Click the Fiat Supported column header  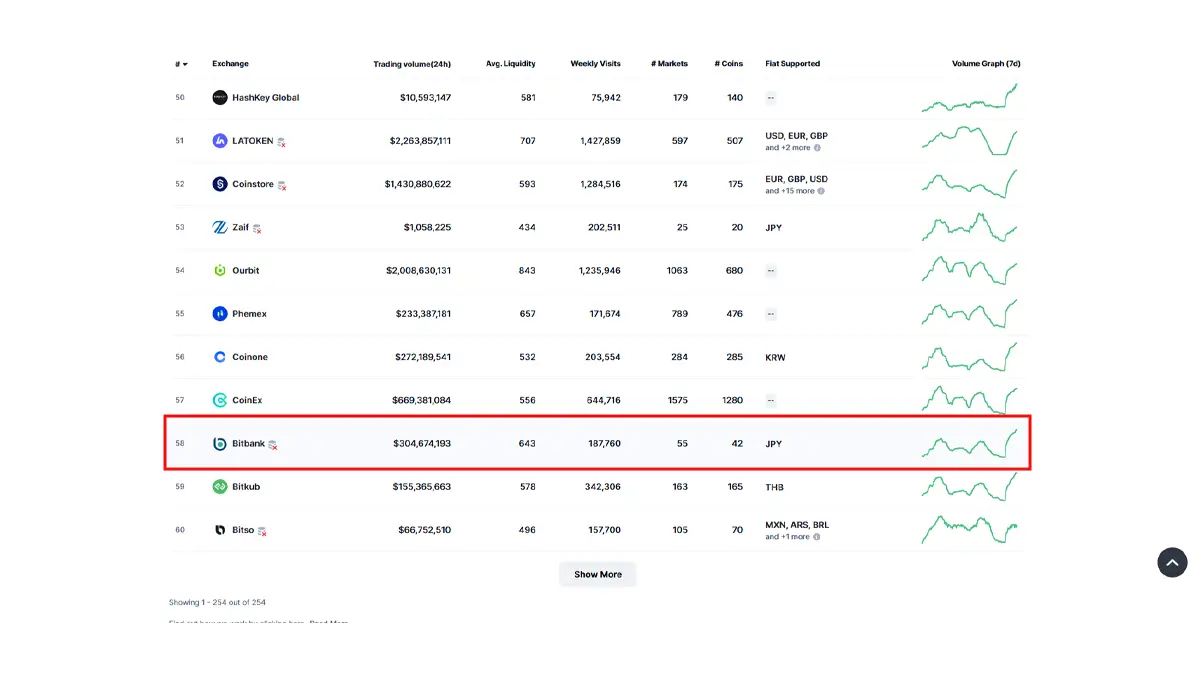(x=792, y=64)
